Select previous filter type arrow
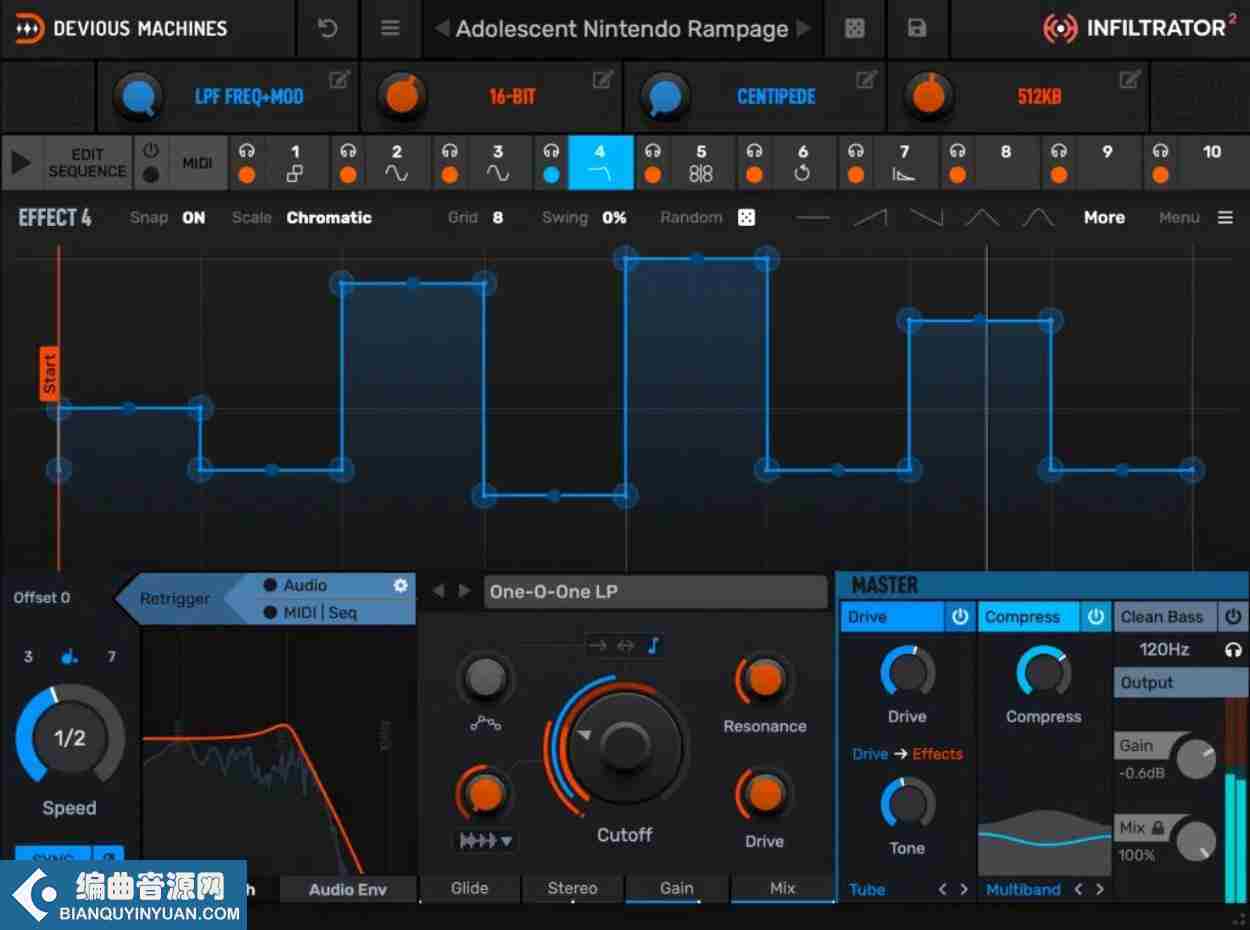The width and height of the screenshot is (1250, 930). 438,591
